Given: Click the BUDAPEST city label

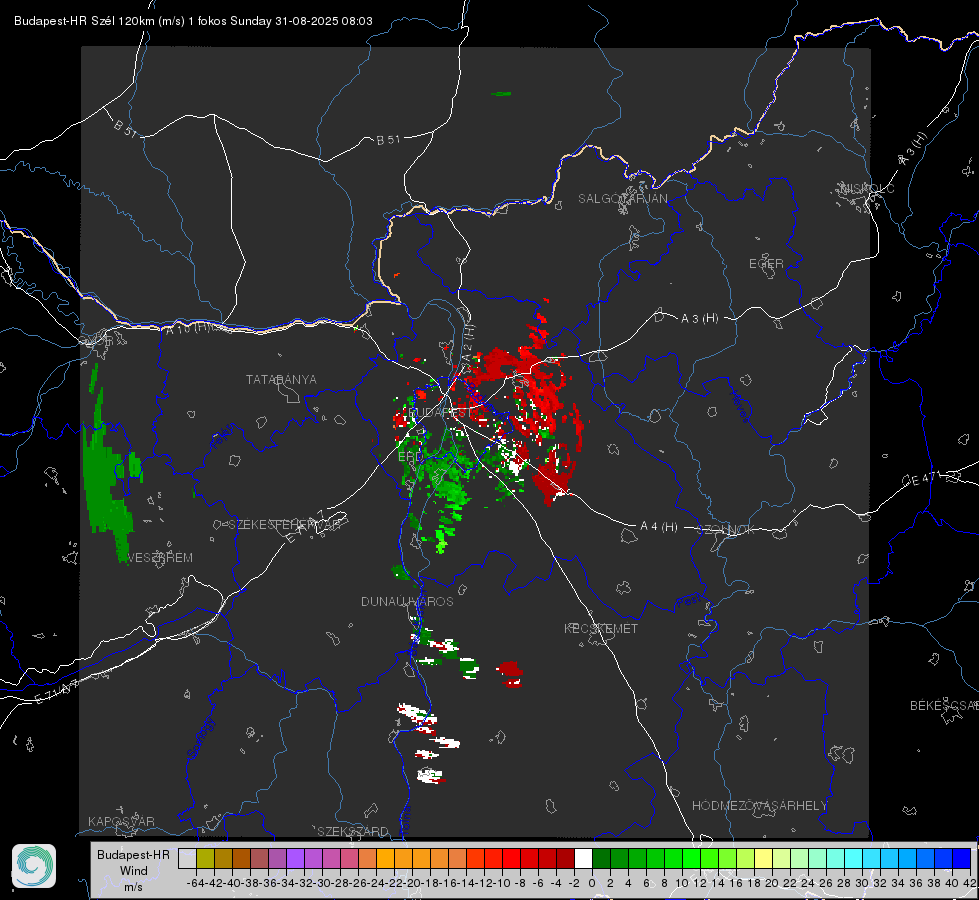Looking at the screenshot, I should [x=442, y=412].
